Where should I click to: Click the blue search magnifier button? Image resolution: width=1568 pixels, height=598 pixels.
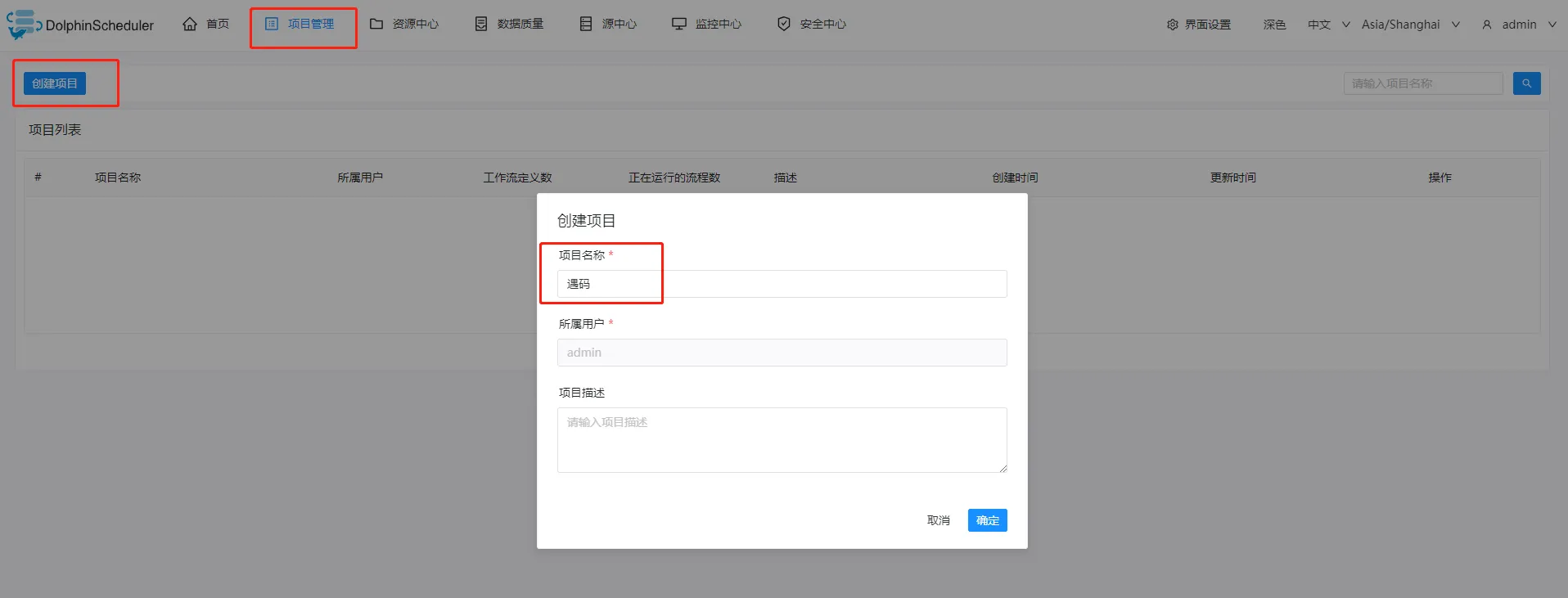(1527, 83)
